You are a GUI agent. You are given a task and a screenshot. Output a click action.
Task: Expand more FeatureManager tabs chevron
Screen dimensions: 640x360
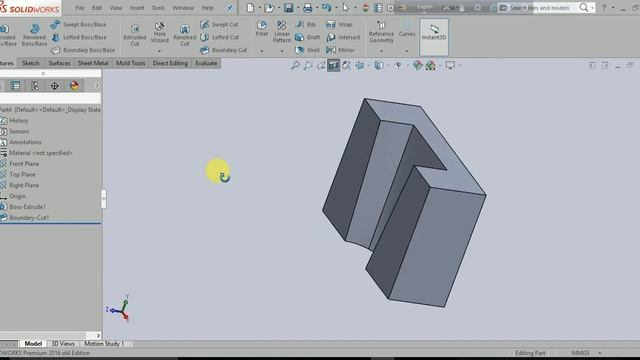(97, 85)
